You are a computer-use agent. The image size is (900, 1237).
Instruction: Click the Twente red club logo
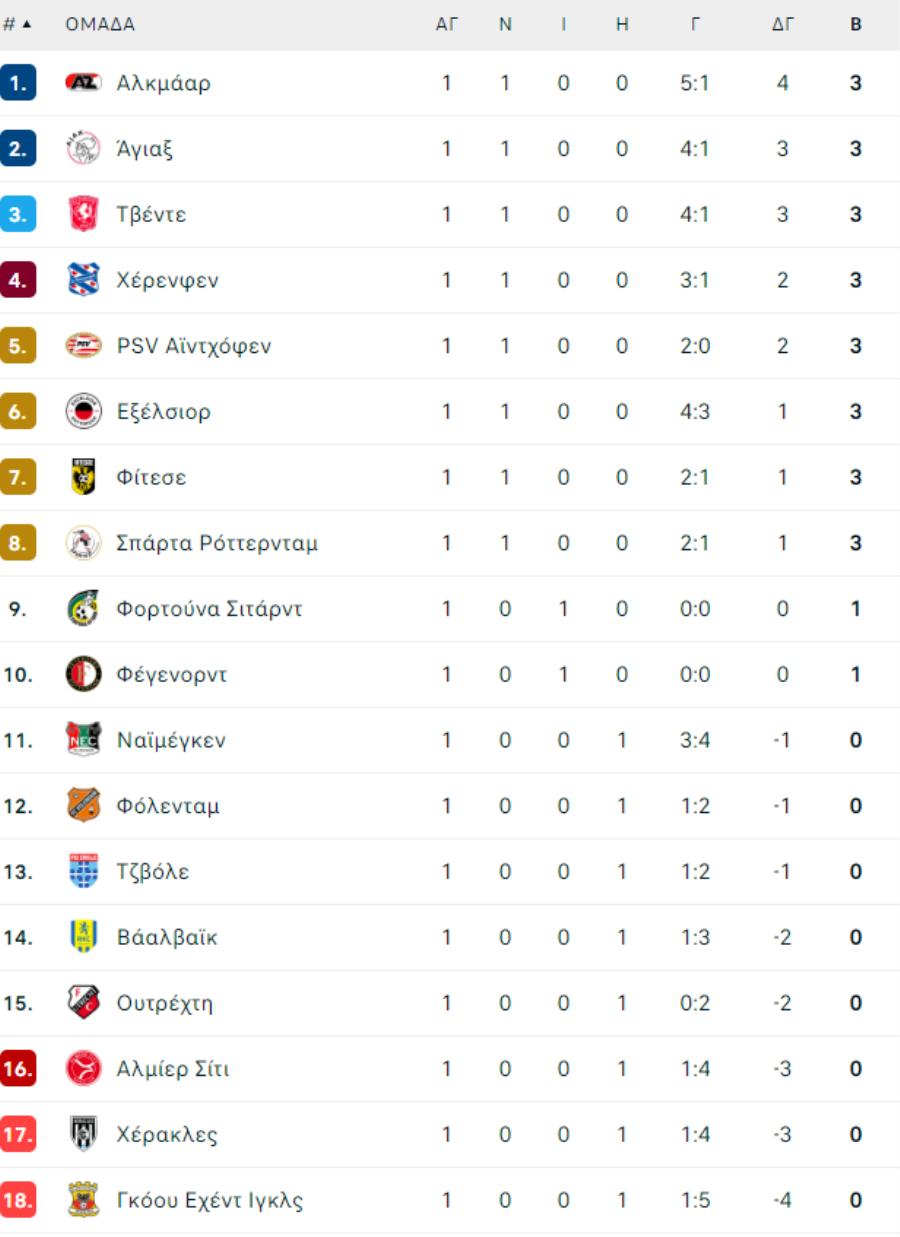(83, 214)
